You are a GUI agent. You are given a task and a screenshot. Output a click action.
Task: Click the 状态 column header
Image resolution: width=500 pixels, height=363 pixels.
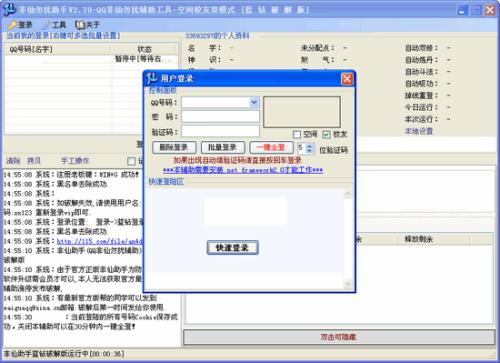[x=144, y=49]
